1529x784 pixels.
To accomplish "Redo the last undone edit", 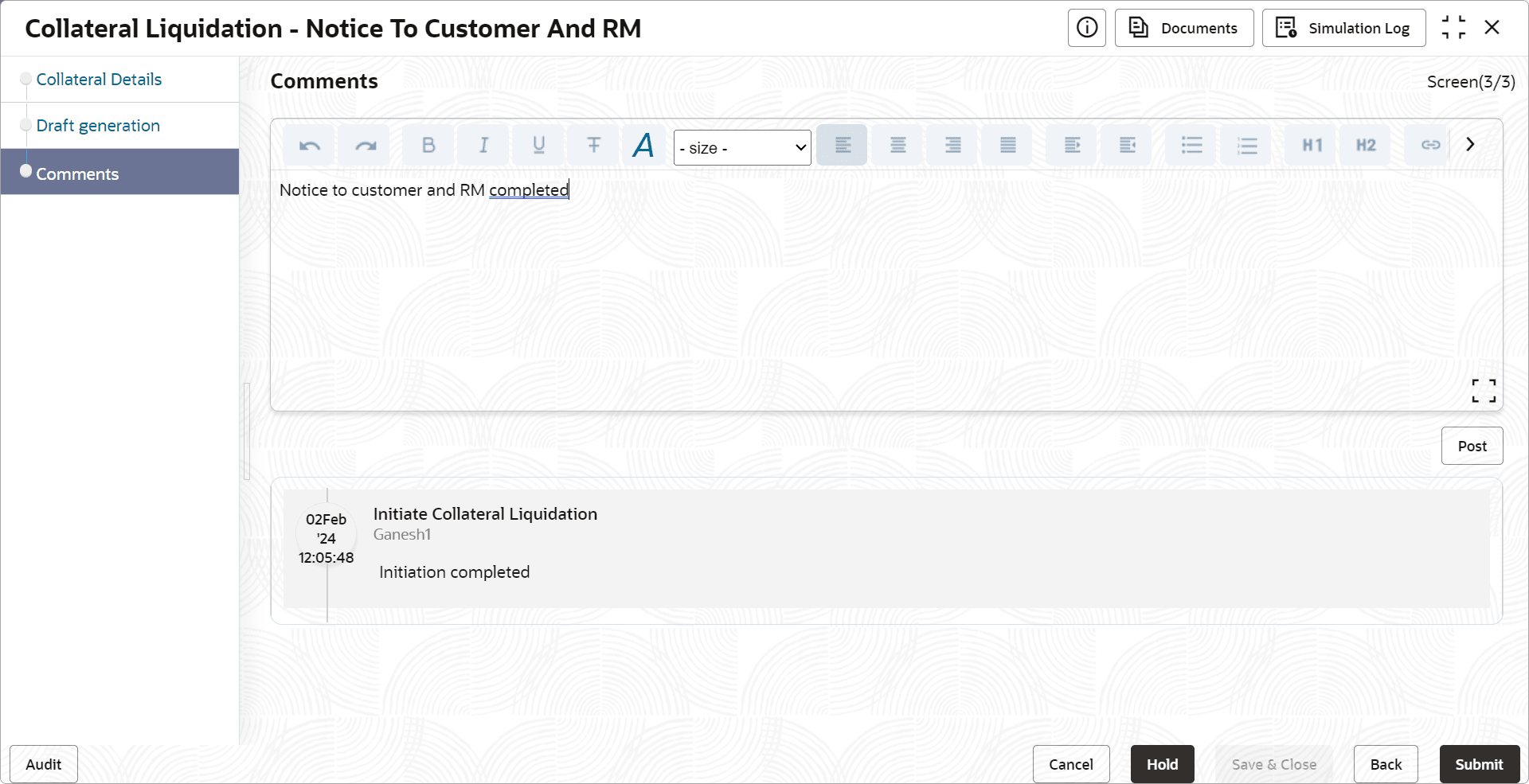I will point(365,146).
